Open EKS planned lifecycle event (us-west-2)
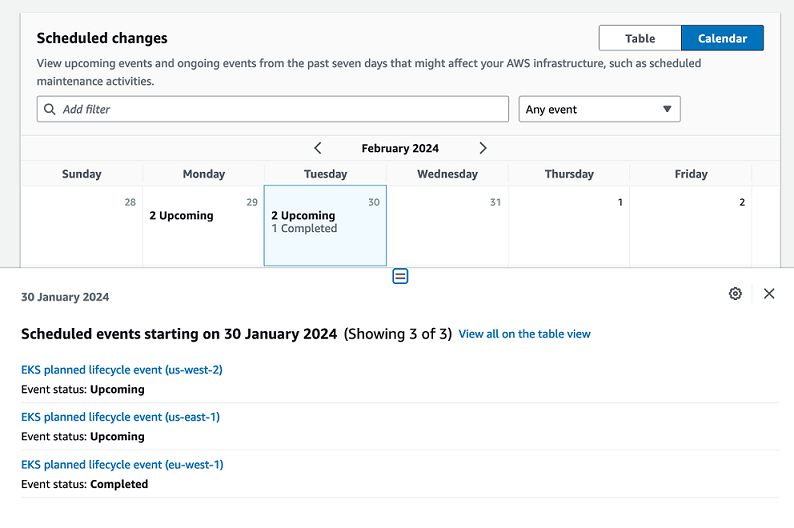Viewport: 794px width, 528px height. pyautogui.click(x=122, y=370)
